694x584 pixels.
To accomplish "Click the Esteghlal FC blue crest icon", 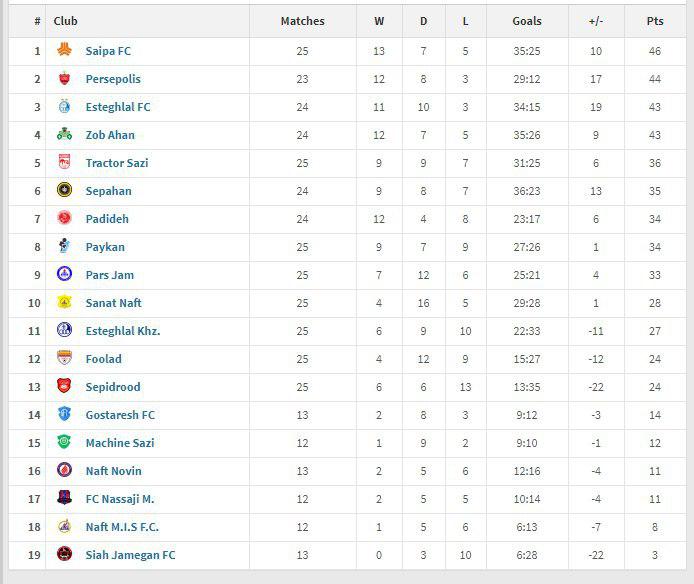I will 64,106.
